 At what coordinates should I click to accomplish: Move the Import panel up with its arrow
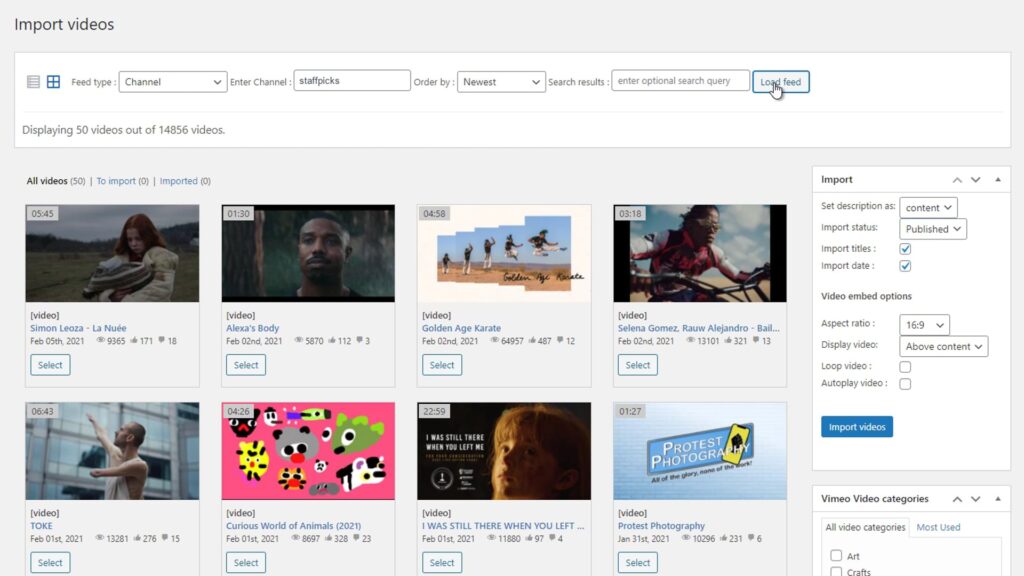point(958,179)
